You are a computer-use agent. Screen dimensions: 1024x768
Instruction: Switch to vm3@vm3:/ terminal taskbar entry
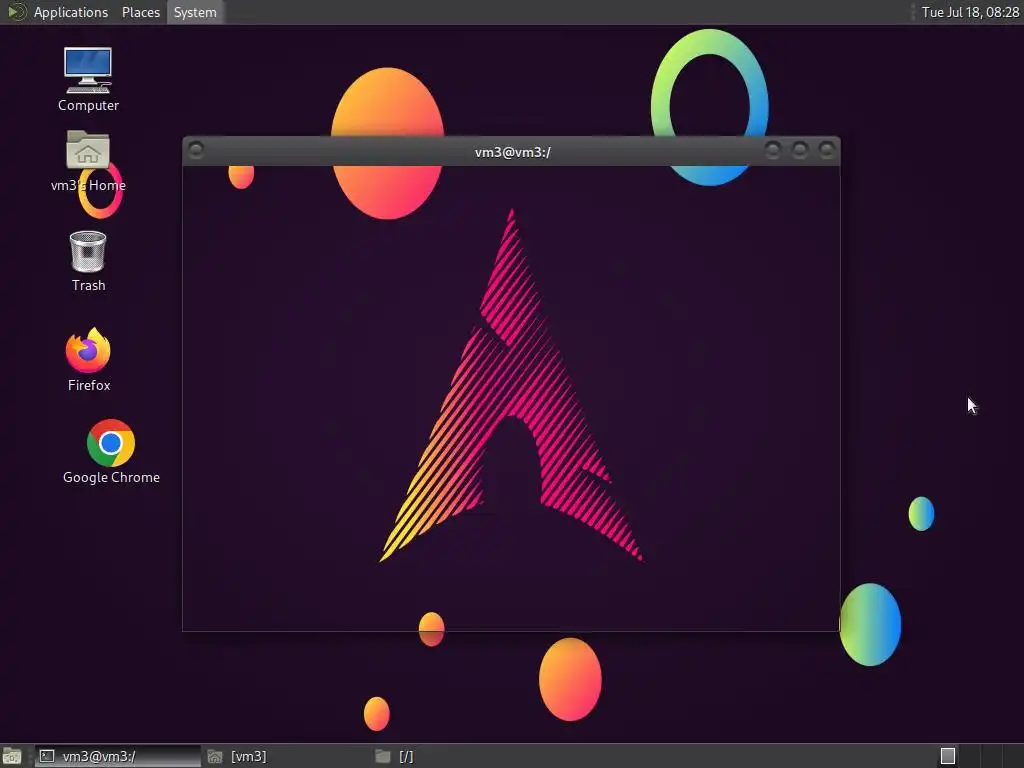click(118, 756)
